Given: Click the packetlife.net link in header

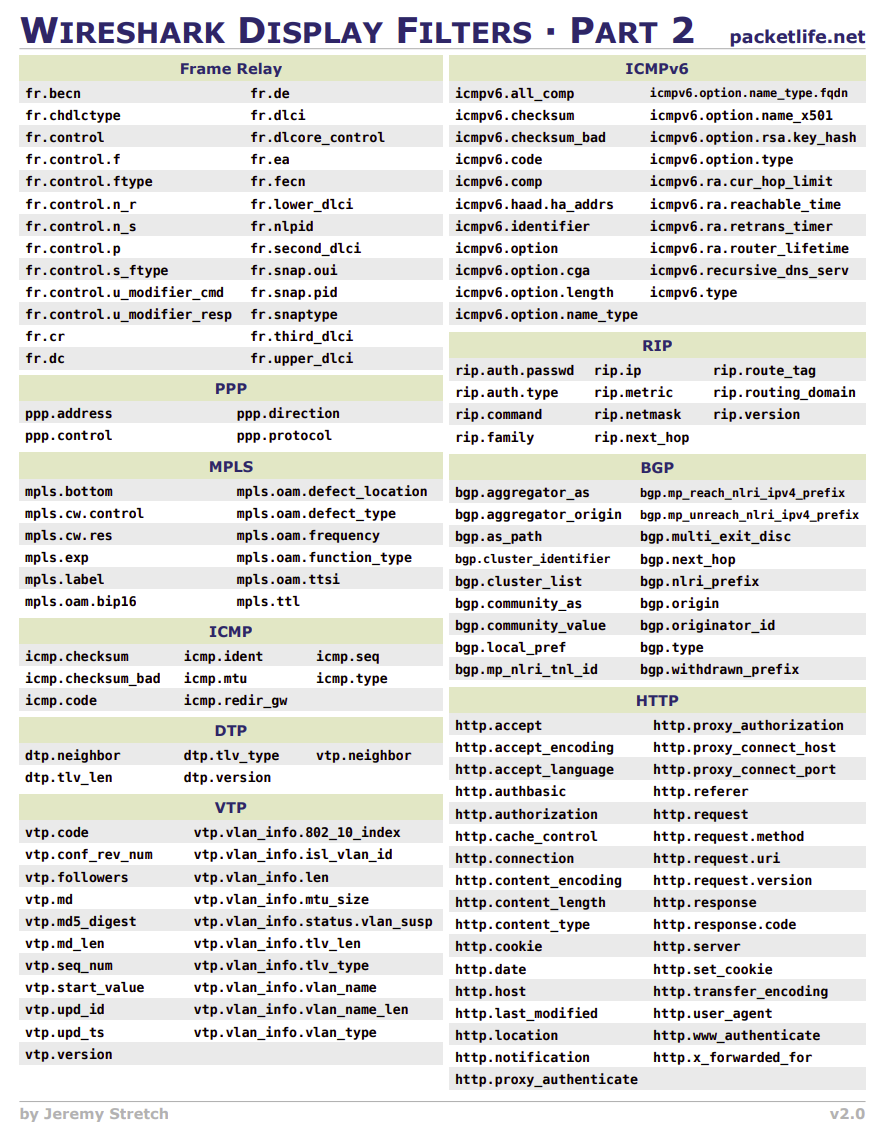Looking at the screenshot, I should click(796, 36).
